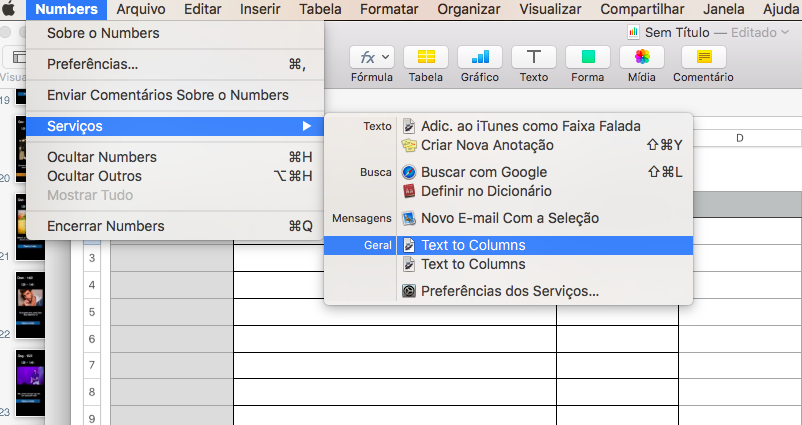Open the Arquivo menu

(x=141, y=9)
